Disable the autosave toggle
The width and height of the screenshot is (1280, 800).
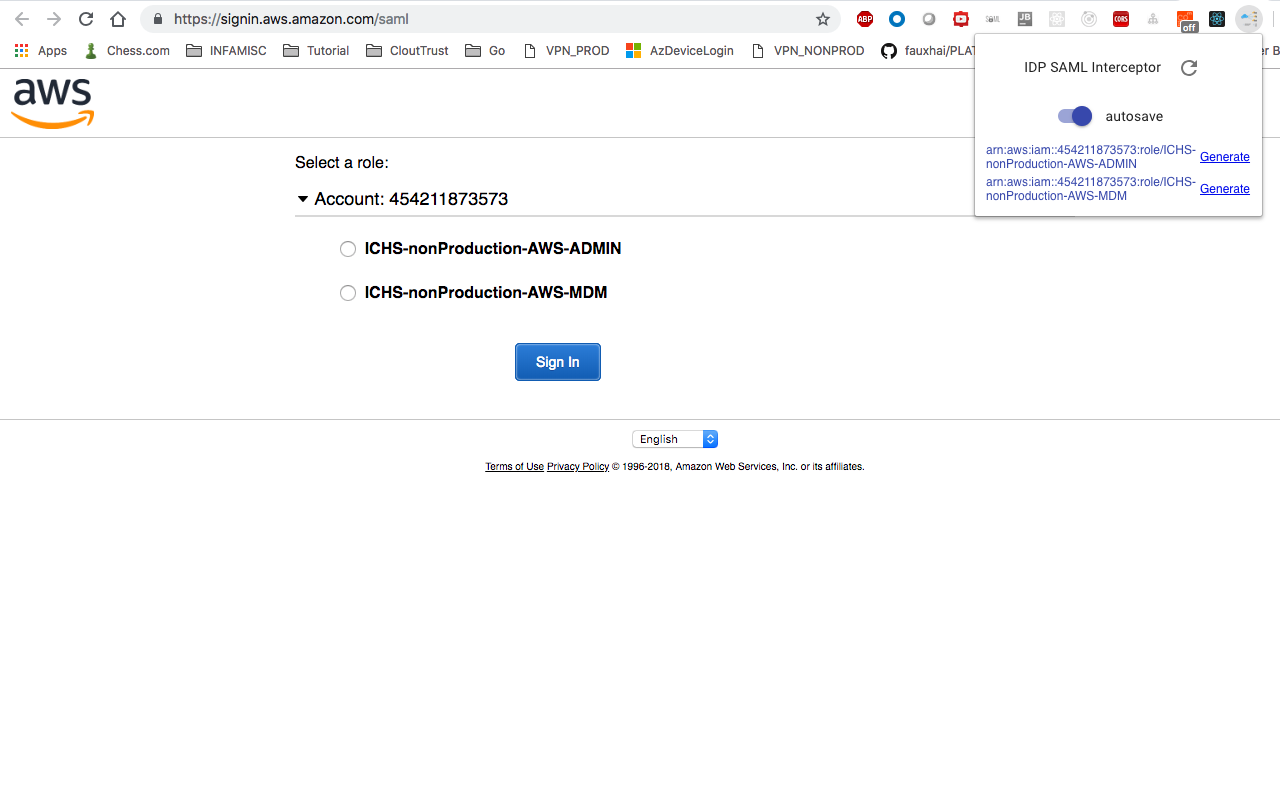1073,116
